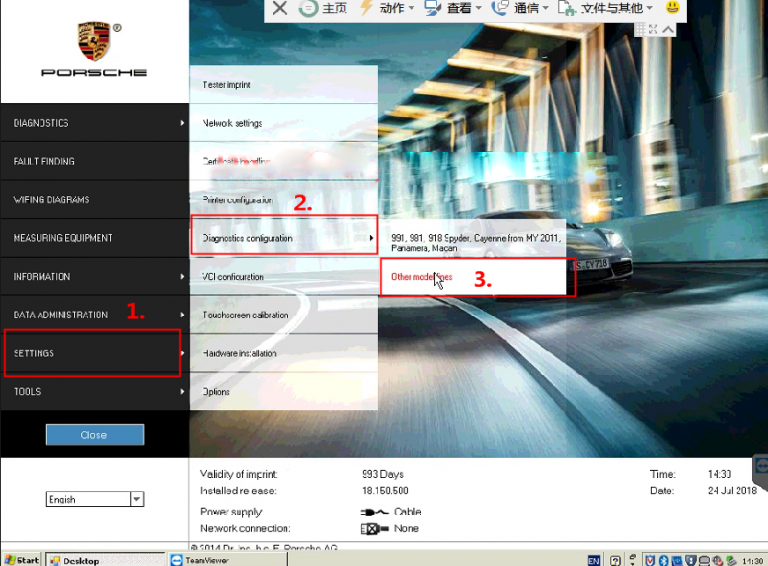This screenshot has height=566, width=768.
Task: Click the TeamViewer taskbar item
Action: coord(227,560)
